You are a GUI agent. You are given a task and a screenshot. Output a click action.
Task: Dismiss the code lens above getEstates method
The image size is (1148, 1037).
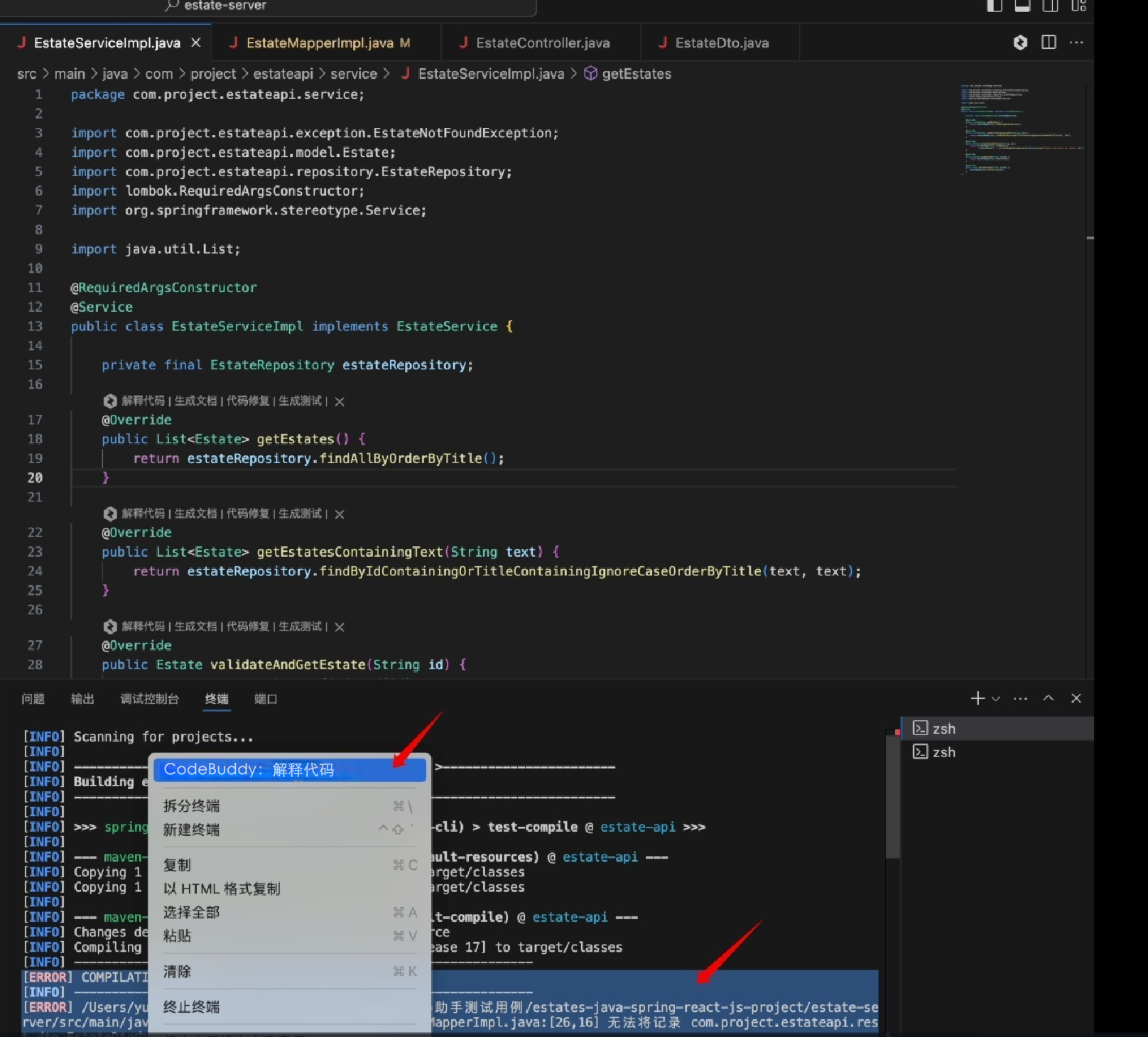340,401
